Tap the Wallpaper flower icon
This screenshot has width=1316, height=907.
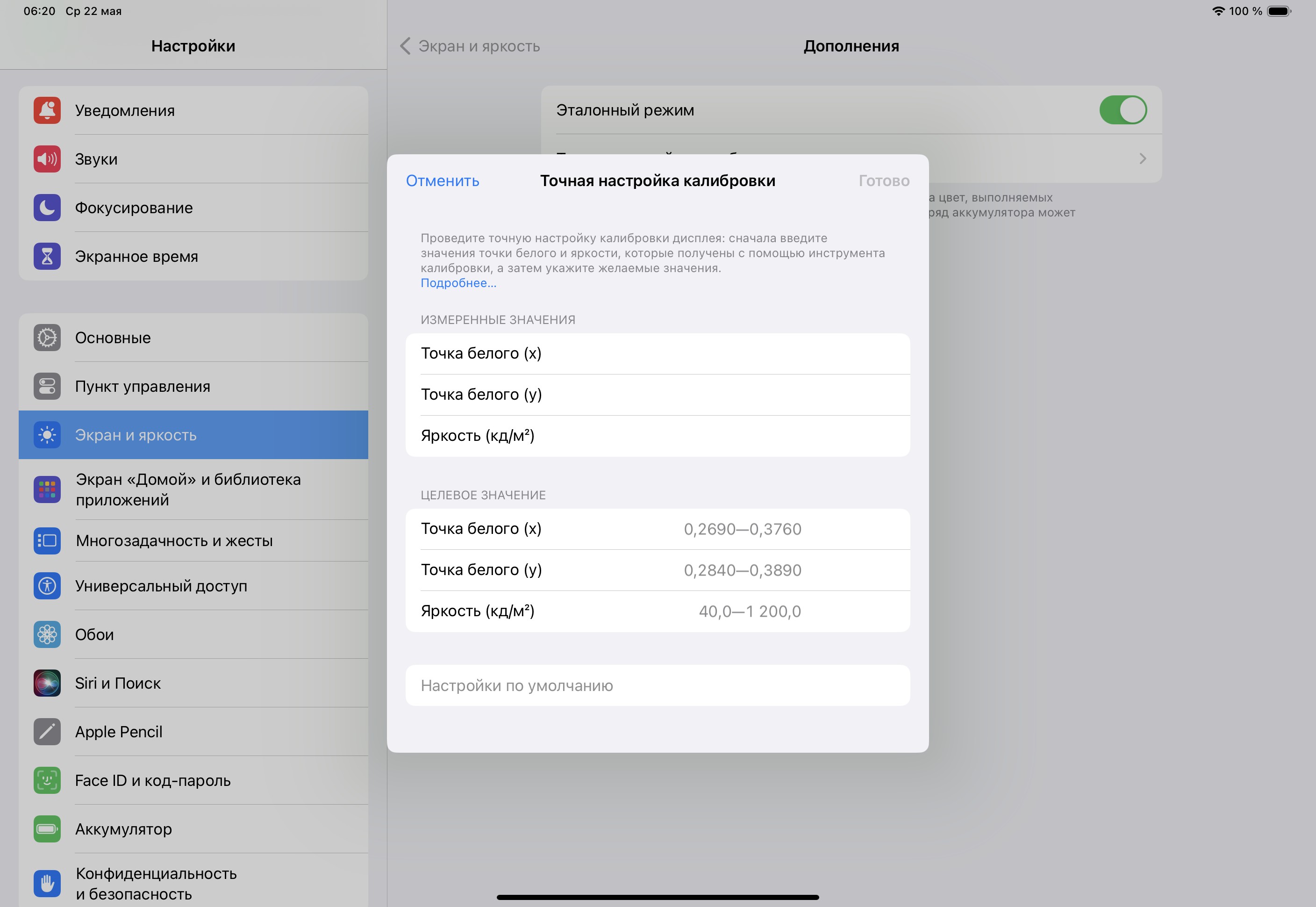[x=47, y=634]
